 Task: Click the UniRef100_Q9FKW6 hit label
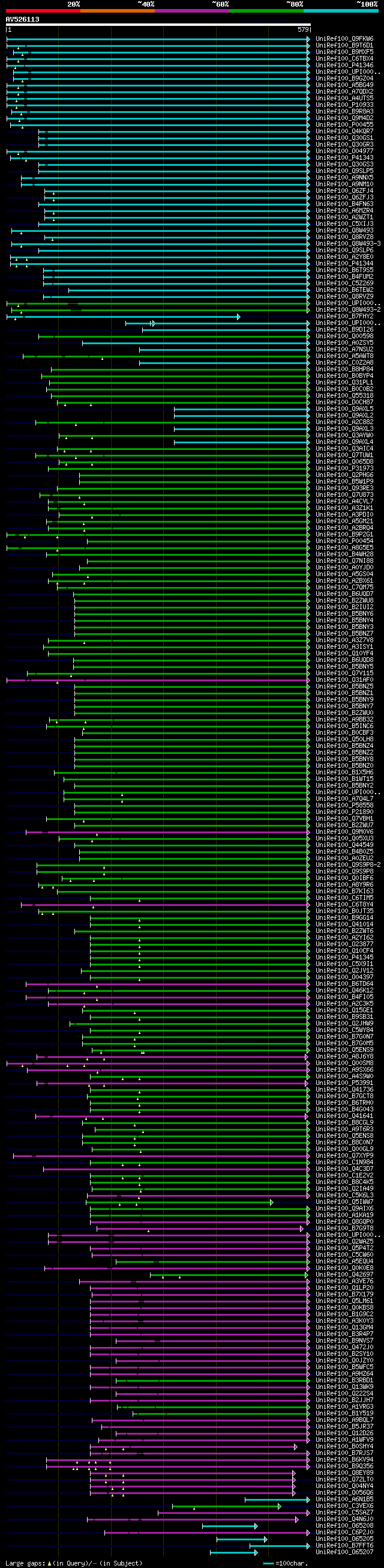point(344,39)
